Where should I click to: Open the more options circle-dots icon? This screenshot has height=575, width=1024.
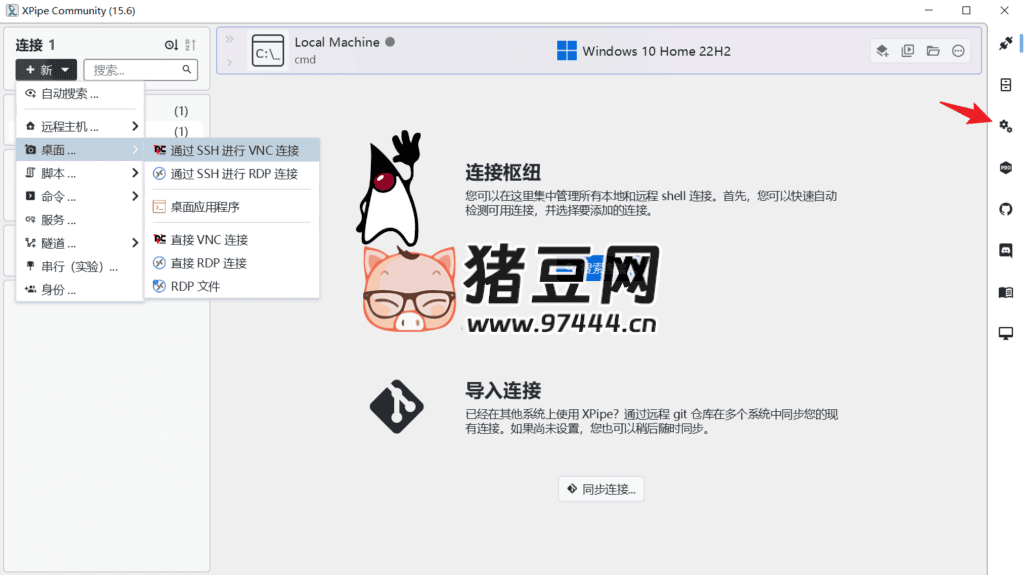[958, 51]
